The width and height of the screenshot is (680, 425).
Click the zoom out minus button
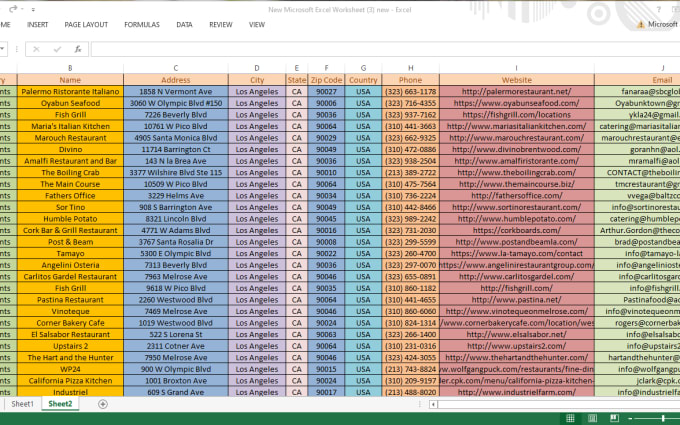(630, 418)
